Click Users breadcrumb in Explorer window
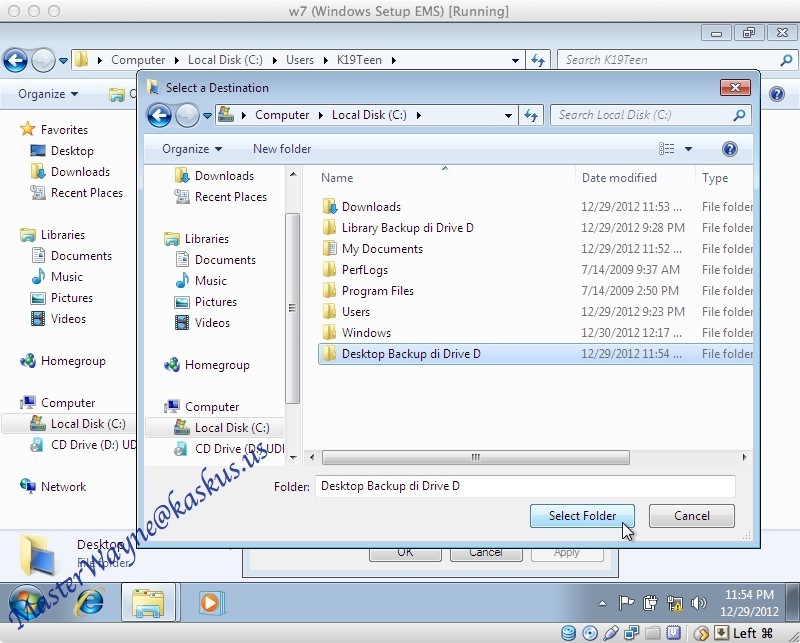Image resolution: width=800 pixels, height=643 pixels. coord(299,60)
